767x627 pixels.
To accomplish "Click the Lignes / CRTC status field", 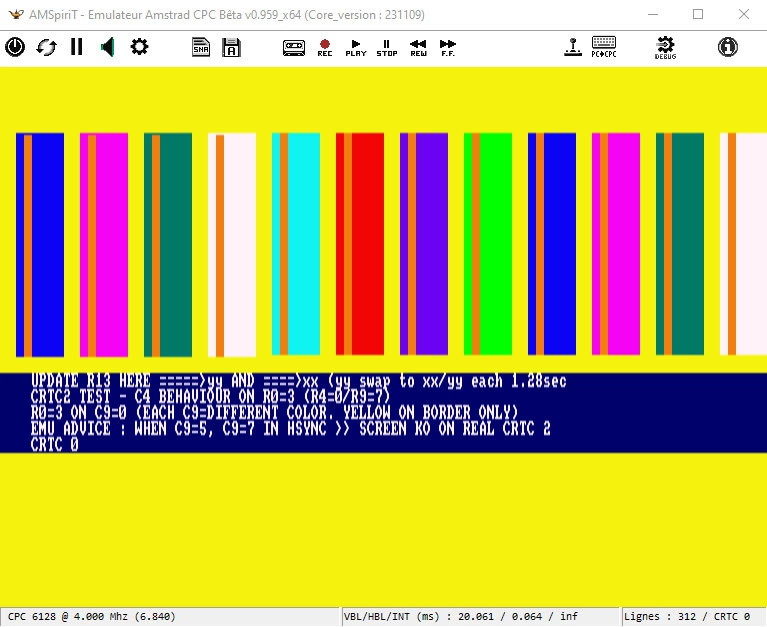I will pos(694,617).
